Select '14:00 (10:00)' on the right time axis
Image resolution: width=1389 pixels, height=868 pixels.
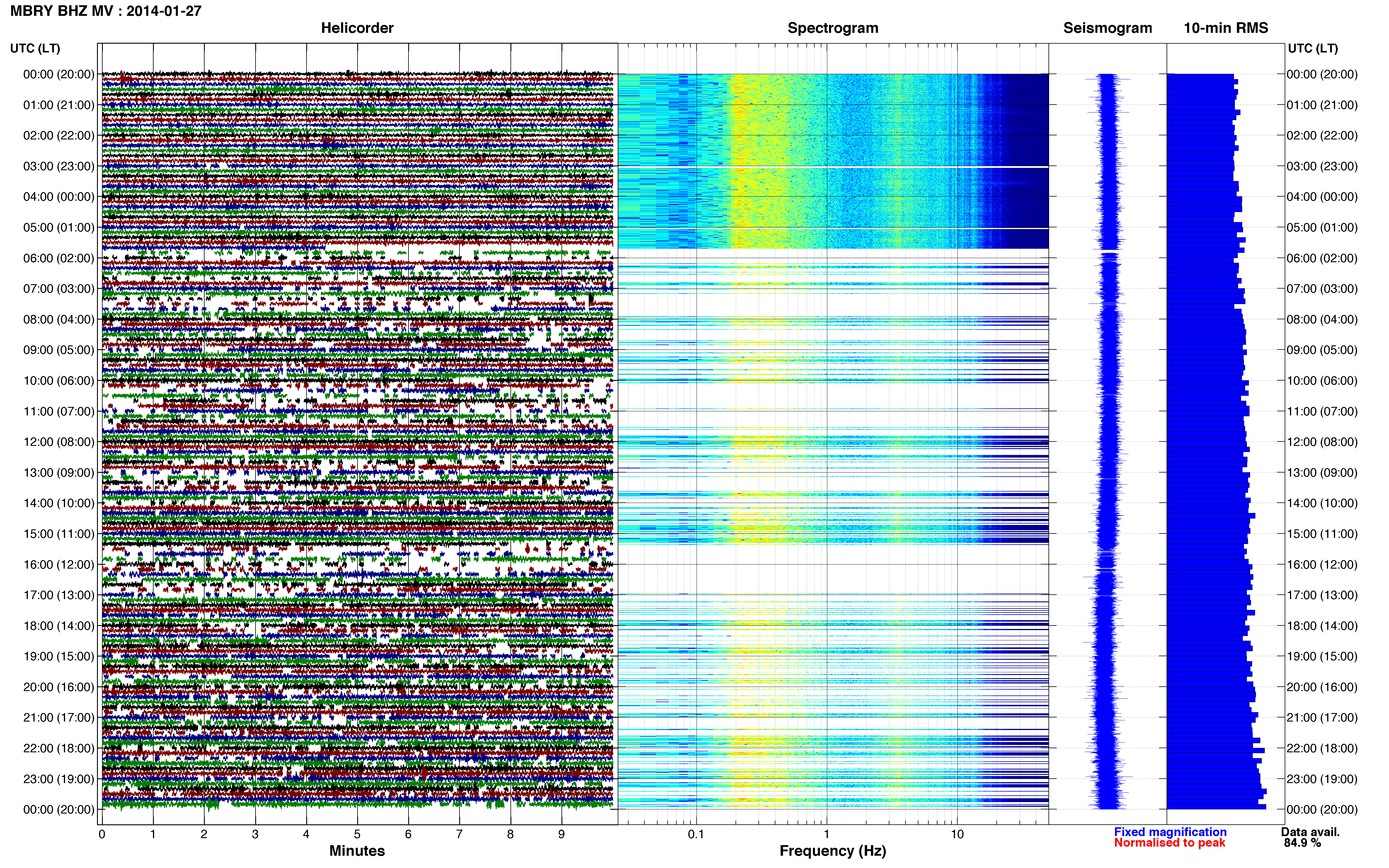point(1322,504)
